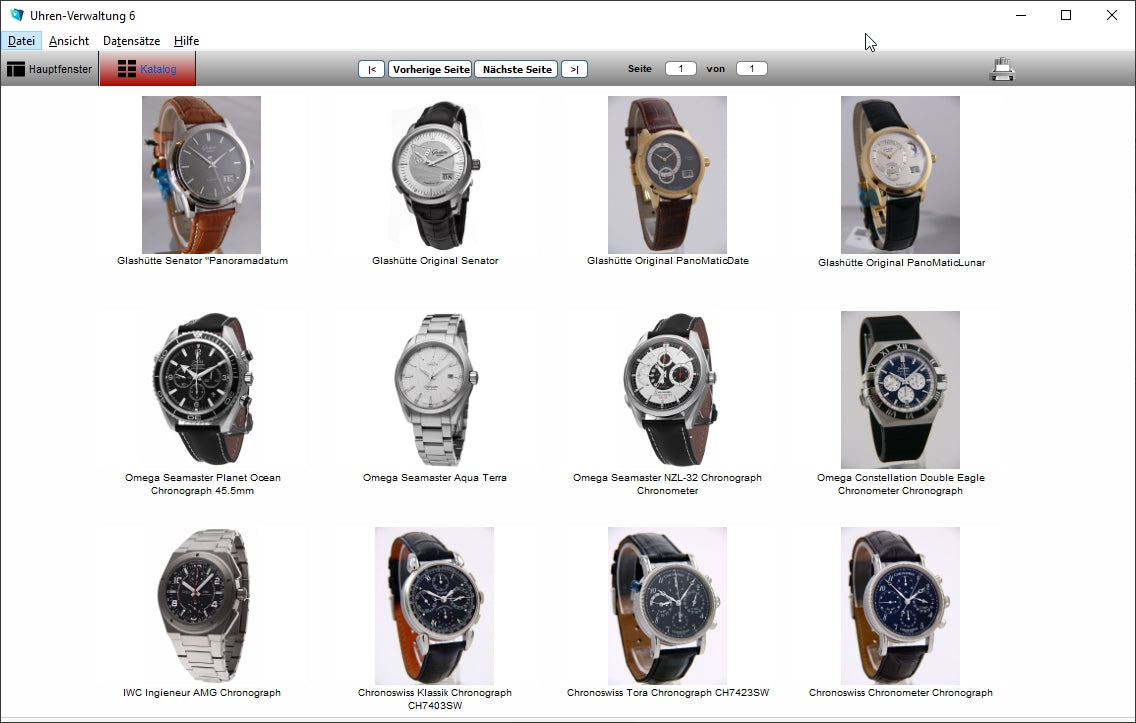This screenshot has width=1136, height=723.
Task: Click the total pages field
Action: tap(751, 69)
